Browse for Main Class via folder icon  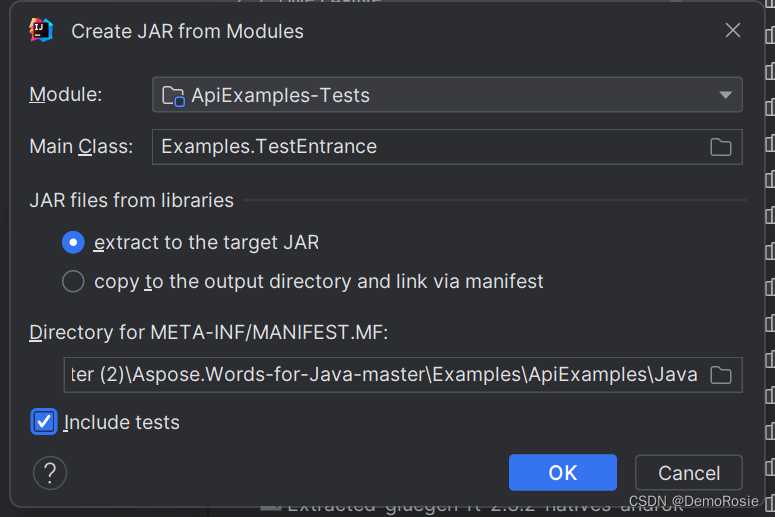coord(721,147)
